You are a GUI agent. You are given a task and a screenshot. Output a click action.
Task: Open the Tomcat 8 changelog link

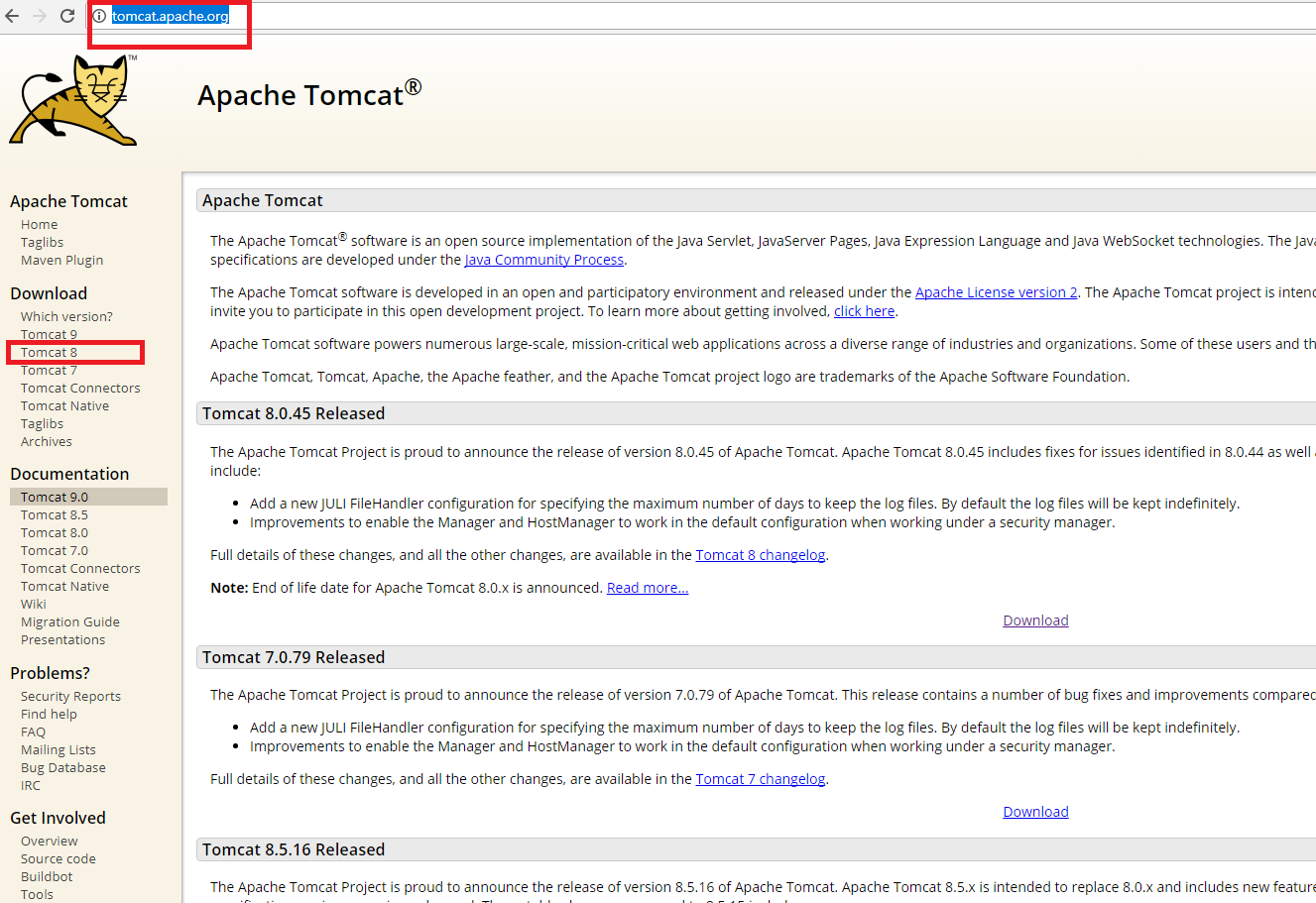tap(761, 555)
